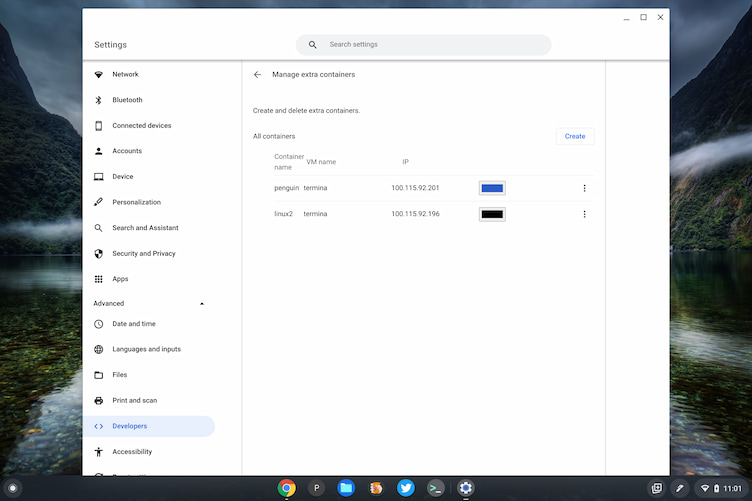
Task: Click termina VM name in penguin row
Action: 315,188
